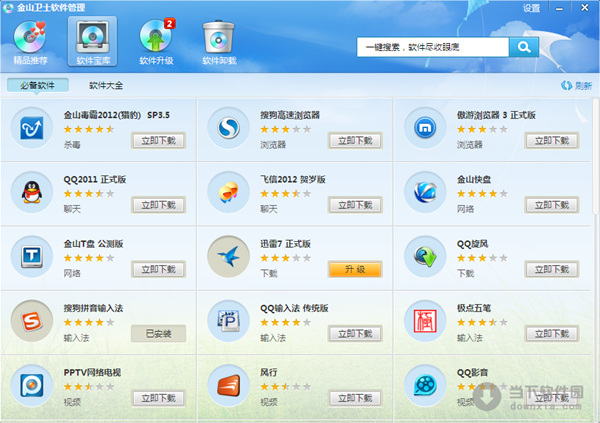Click the PPTV网络电视 app icon
This screenshot has height=423, width=600.
click(32, 385)
